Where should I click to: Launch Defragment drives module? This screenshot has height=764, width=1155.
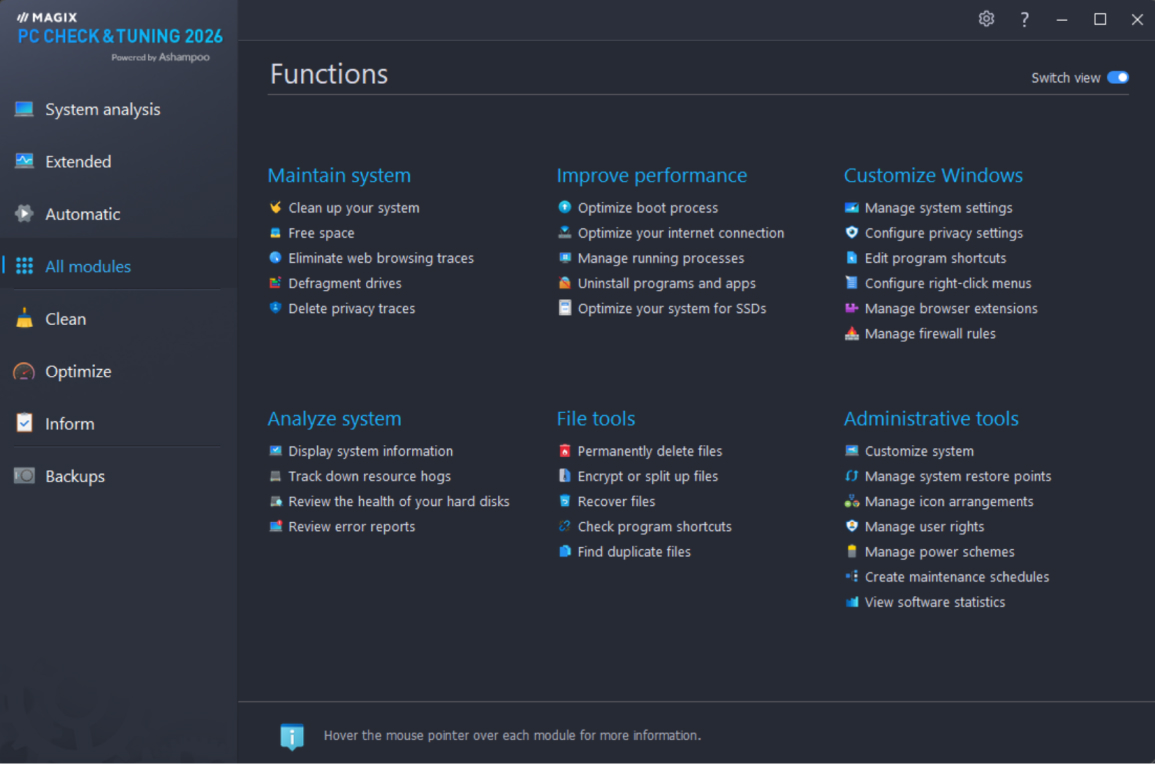pyautogui.click(x=344, y=284)
